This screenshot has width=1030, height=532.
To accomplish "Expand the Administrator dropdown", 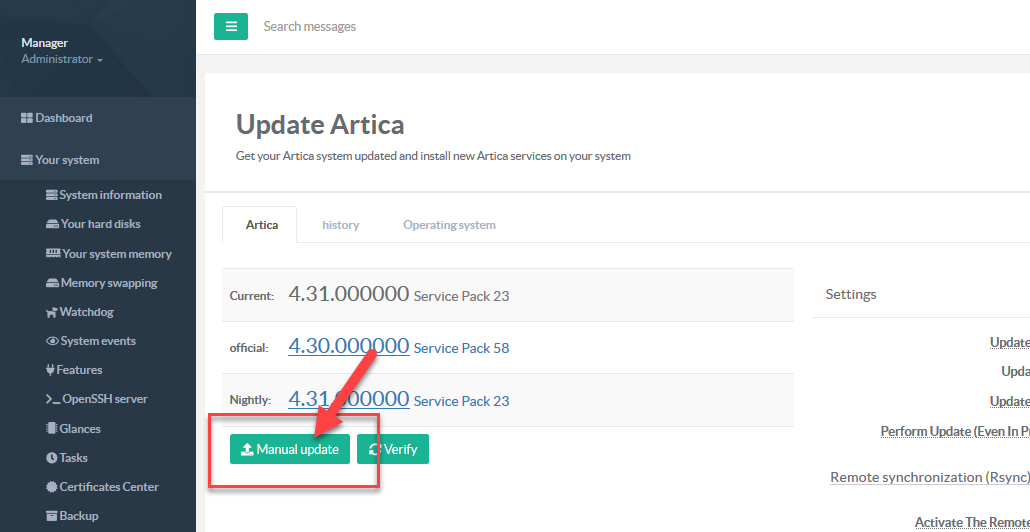I will tap(62, 60).
